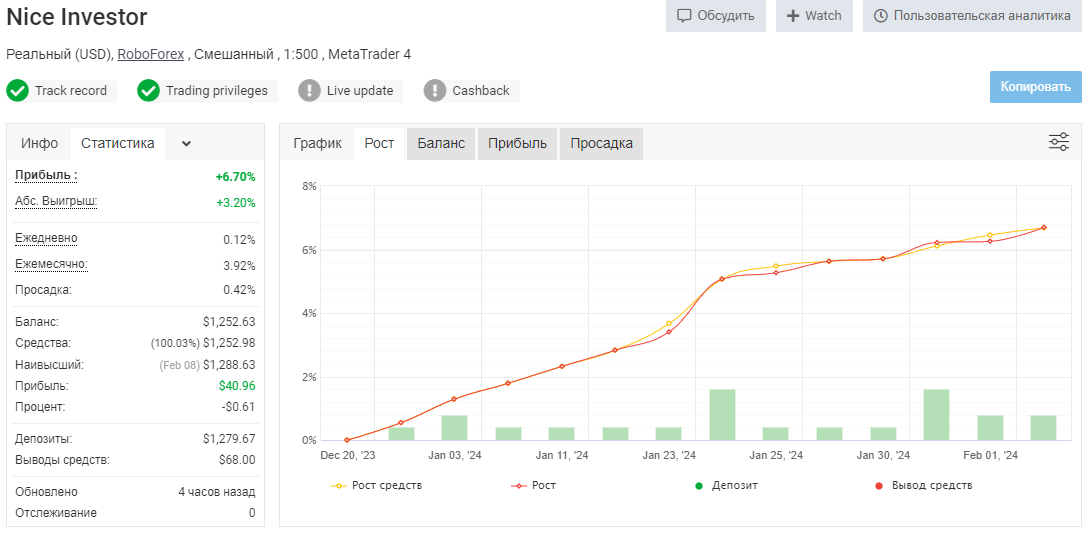
Task: Click the Абс. Выигрыш label
Action: 56,202
